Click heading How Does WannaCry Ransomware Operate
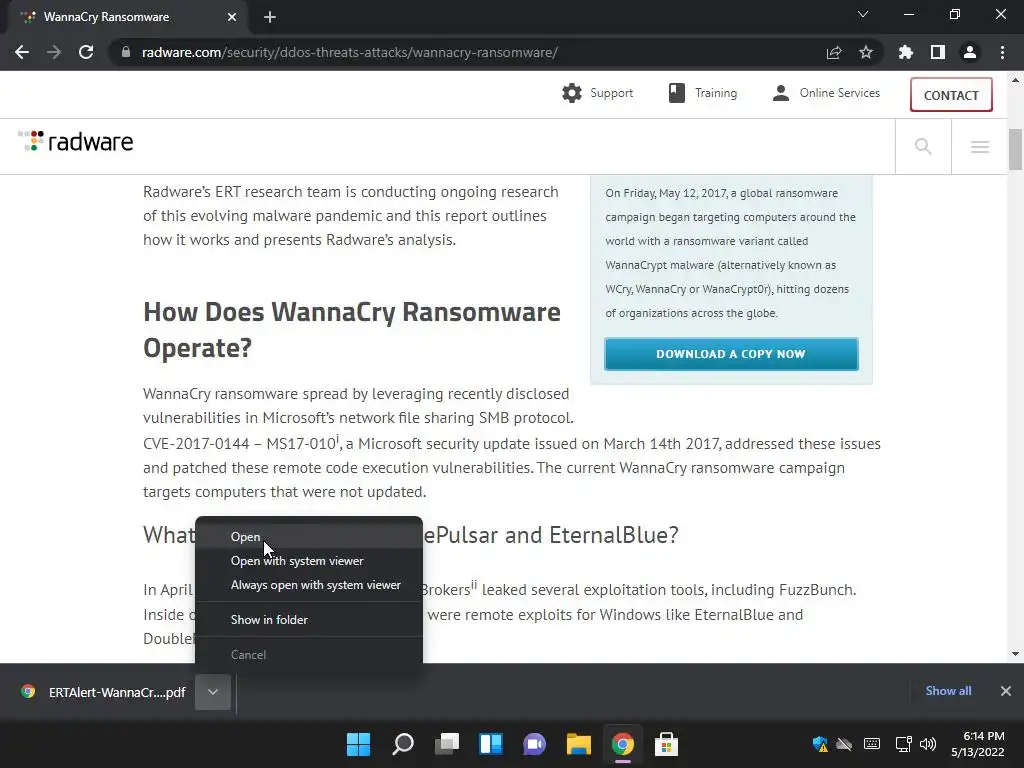The height and width of the screenshot is (768, 1024). [x=352, y=330]
